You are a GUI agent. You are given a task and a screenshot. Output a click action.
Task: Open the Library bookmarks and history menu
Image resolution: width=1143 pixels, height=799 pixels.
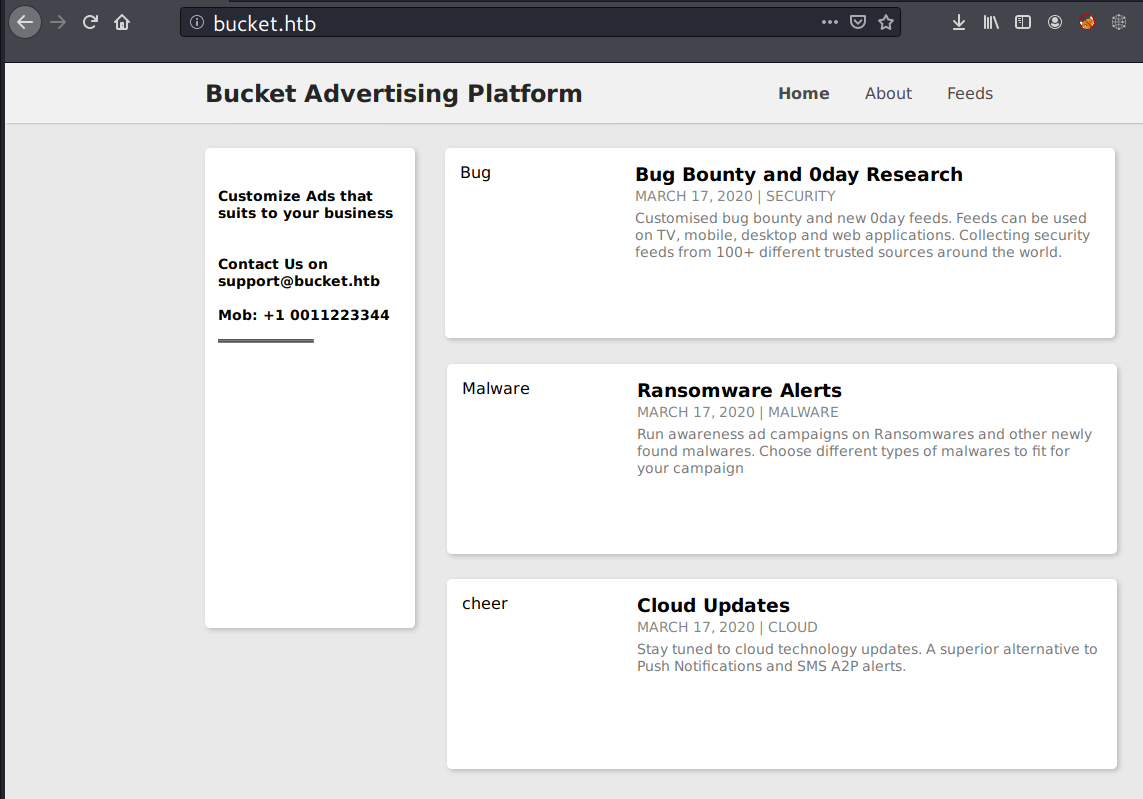pyautogui.click(x=991, y=22)
